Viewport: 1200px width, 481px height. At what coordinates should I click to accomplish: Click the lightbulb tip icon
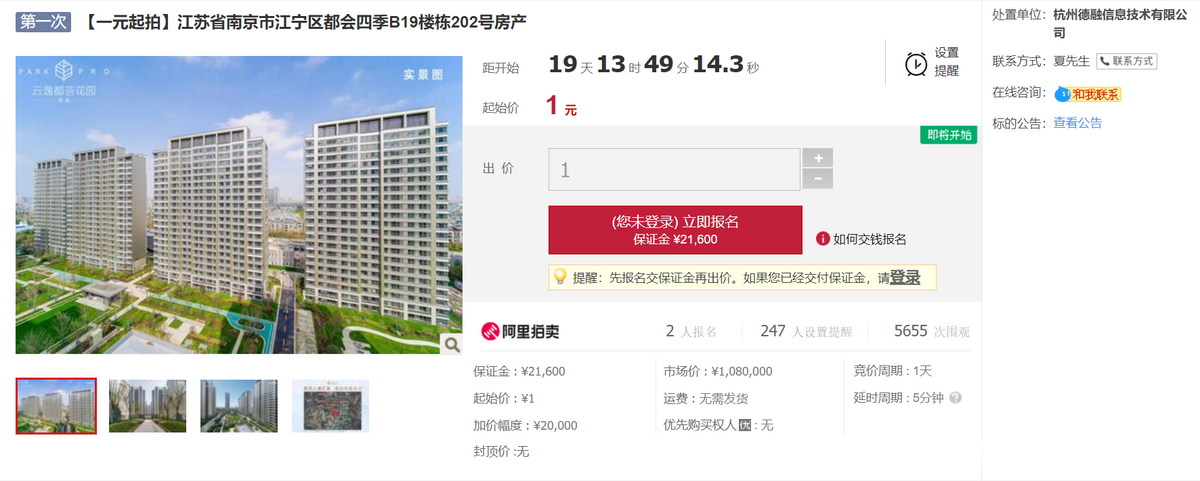click(x=560, y=277)
